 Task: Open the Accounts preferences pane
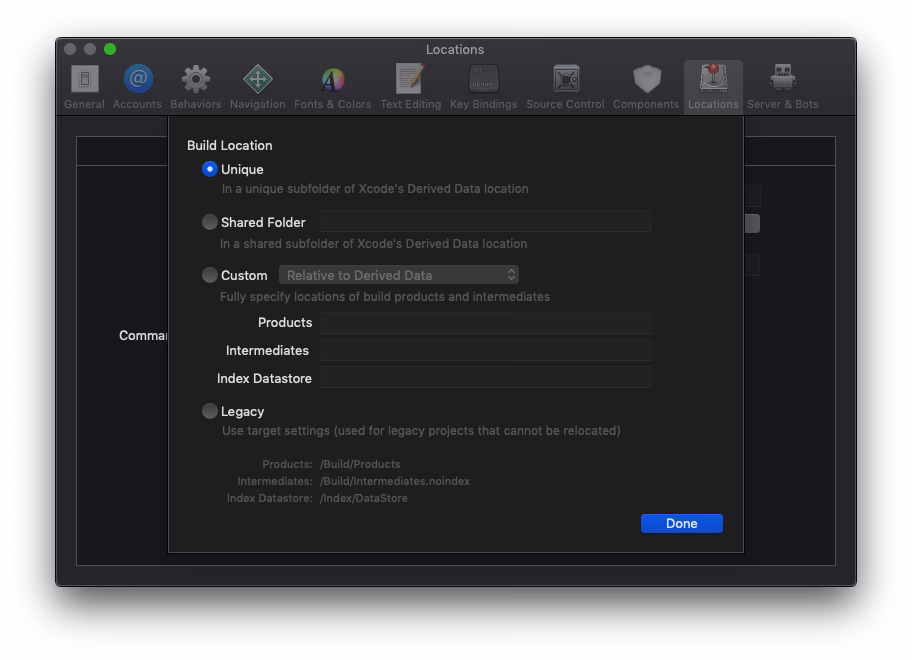[137, 79]
